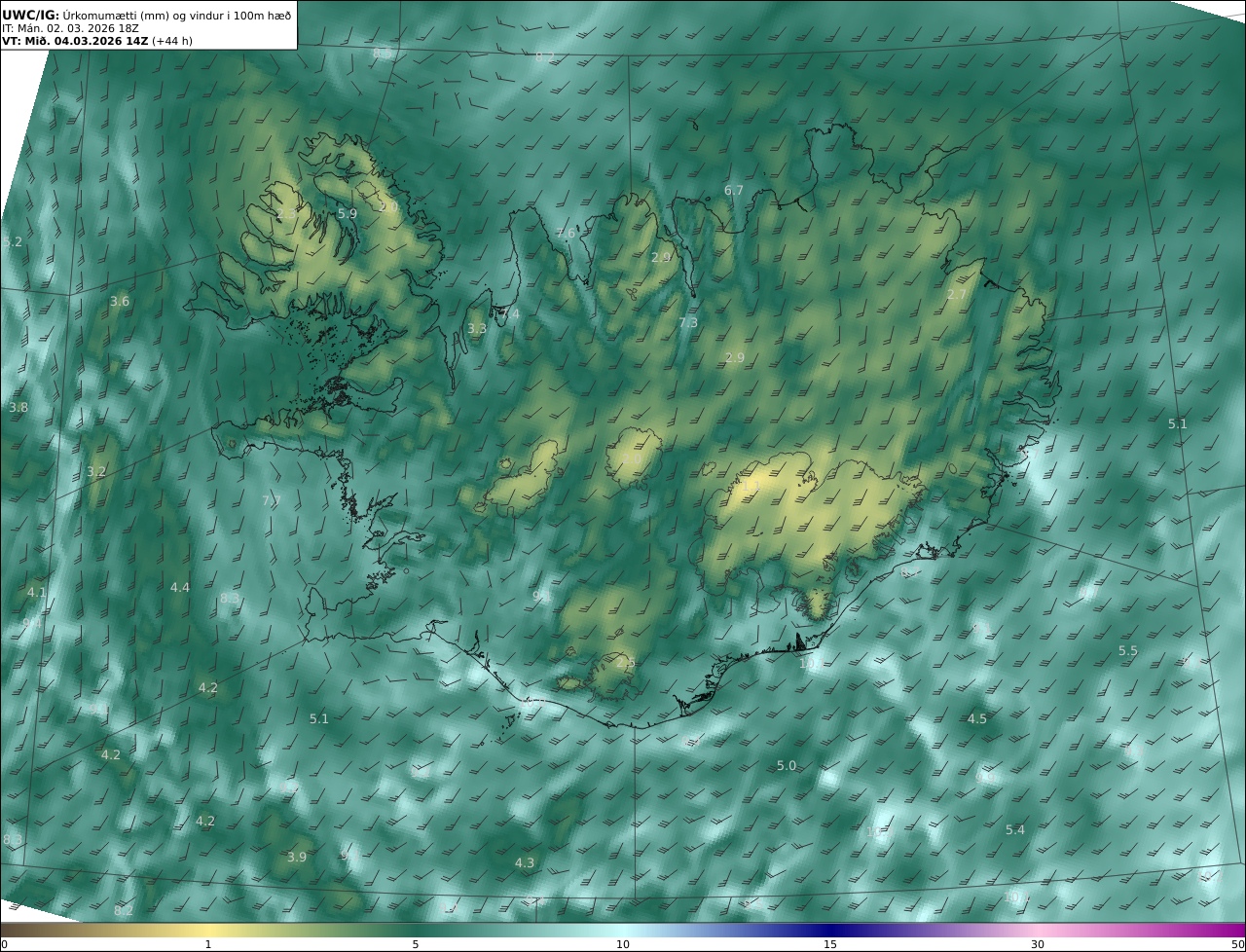Click the colorbar tick label '5'
The height and width of the screenshot is (952, 1246).
pos(416,944)
